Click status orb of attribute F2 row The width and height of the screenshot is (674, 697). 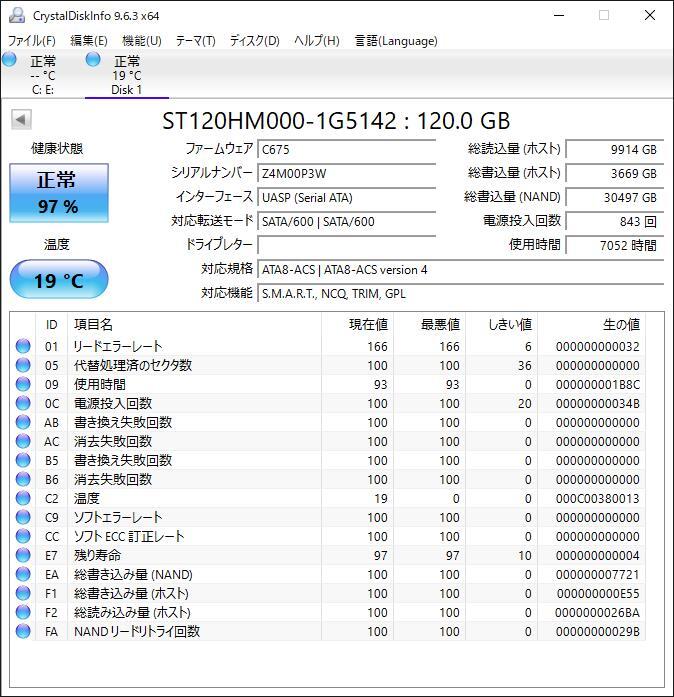click(x=23, y=612)
